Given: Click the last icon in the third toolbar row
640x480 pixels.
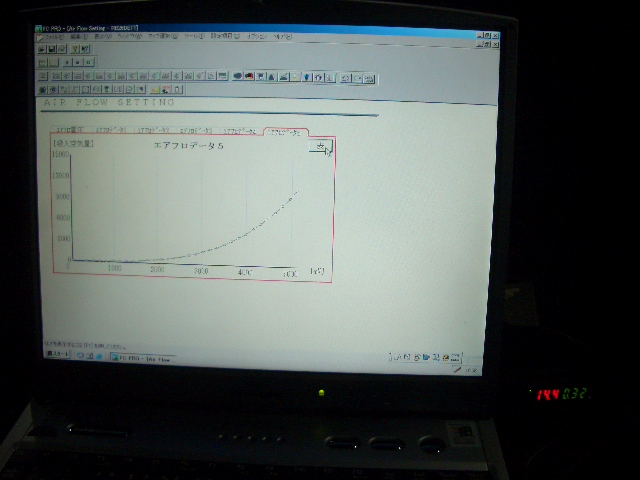Looking at the screenshot, I should point(369,78).
